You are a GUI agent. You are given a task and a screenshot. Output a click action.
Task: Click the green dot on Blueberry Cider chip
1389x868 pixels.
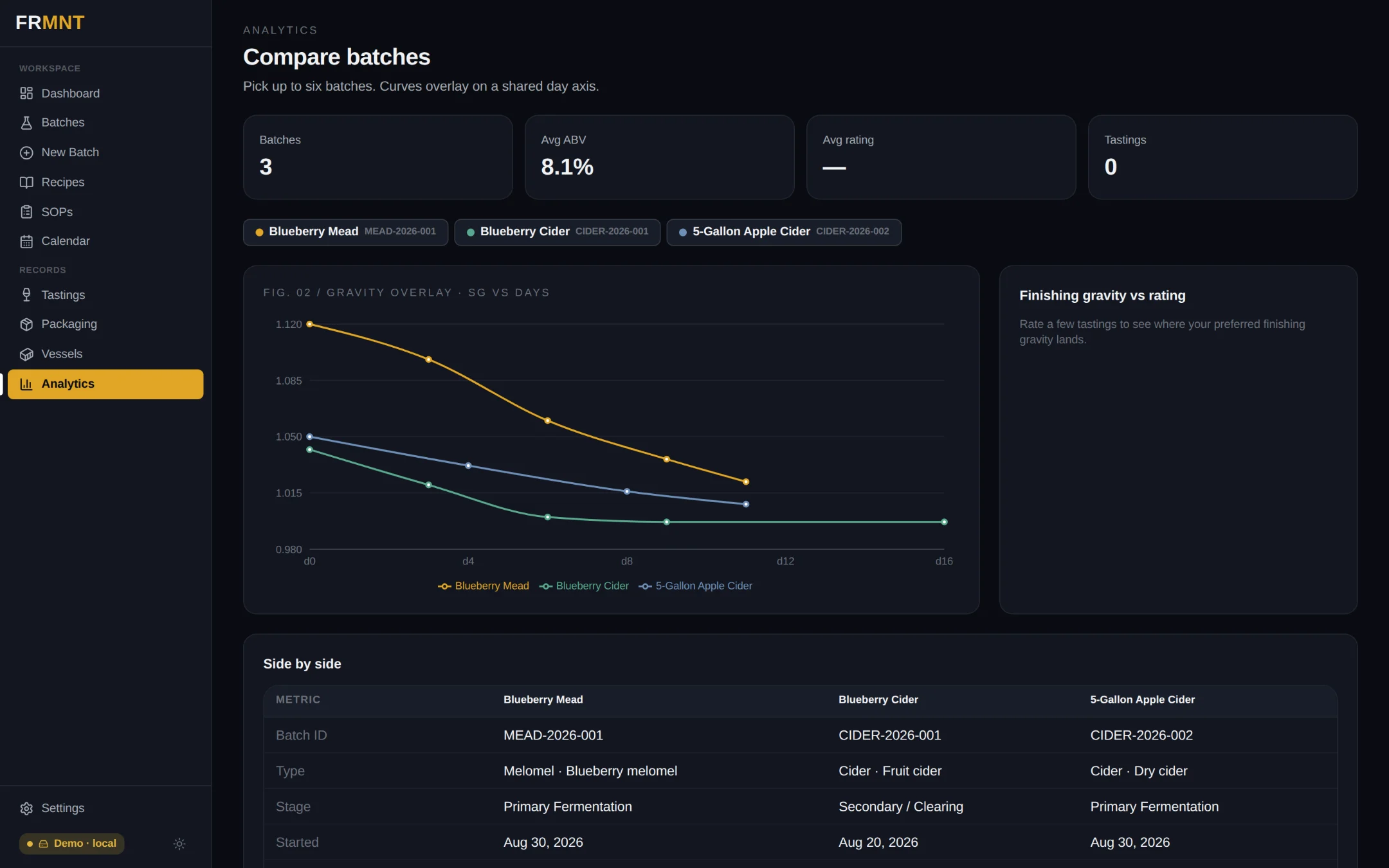[471, 232]
